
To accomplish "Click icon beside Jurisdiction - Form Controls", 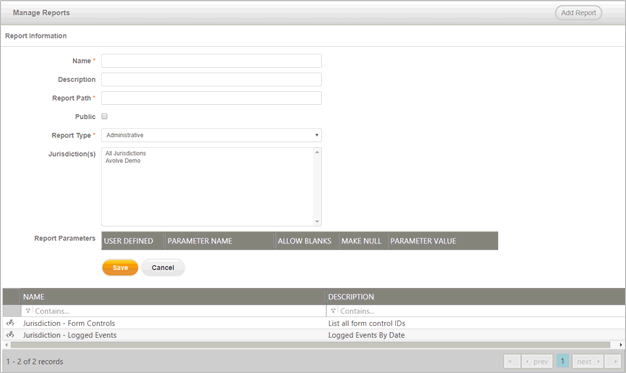I will (x=10, y=323).
